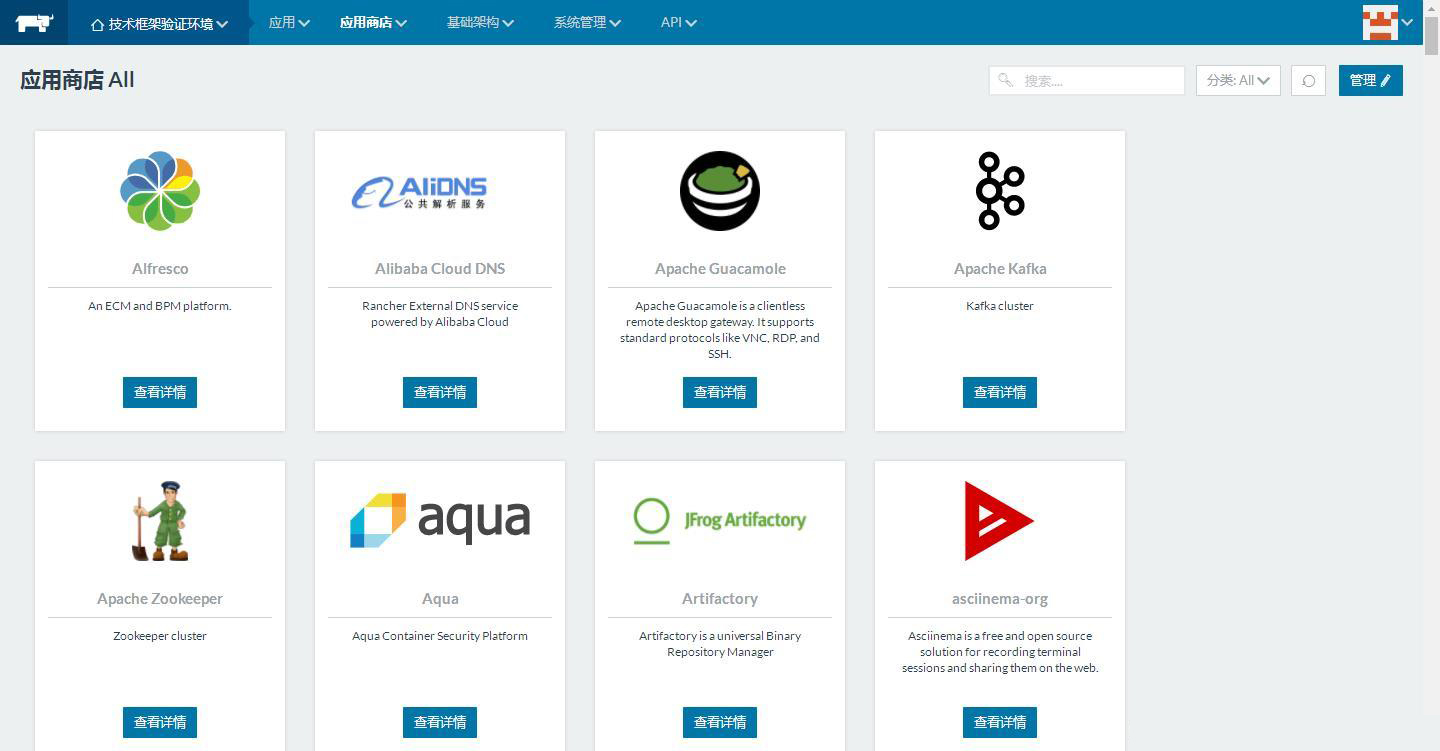This screenshot has height=751, width=1440.
Task: Click the Apache Guacamole bowl logo
Action: (720, 191)
